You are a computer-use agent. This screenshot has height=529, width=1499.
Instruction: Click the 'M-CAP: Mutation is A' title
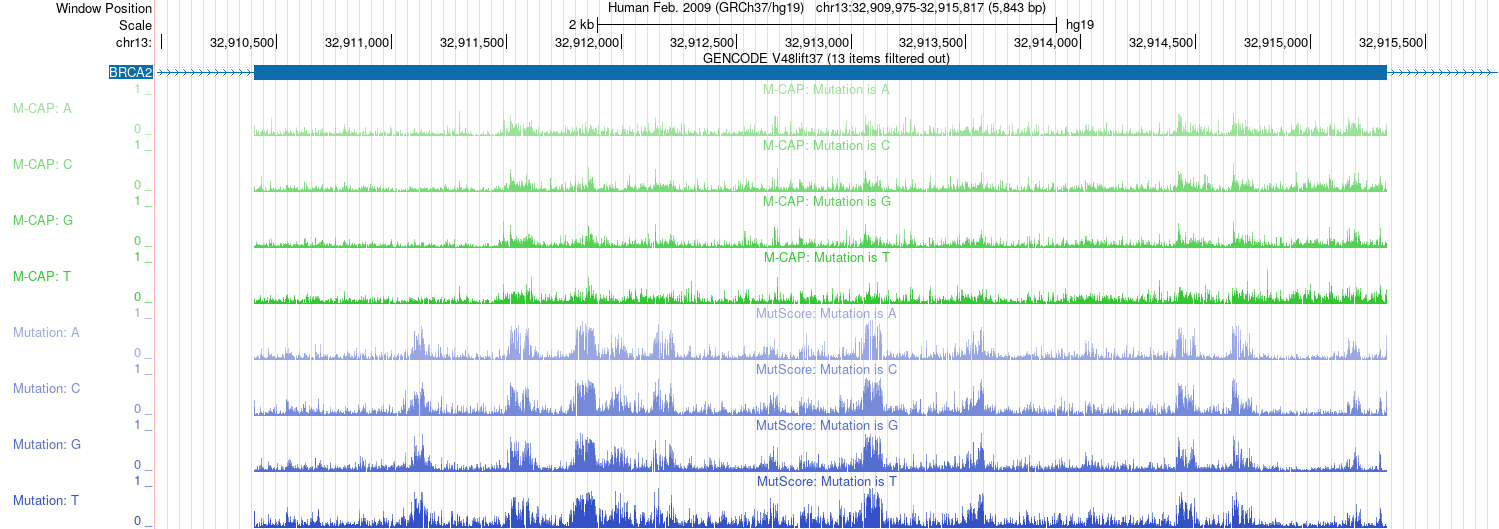click(x=826, y=89)
